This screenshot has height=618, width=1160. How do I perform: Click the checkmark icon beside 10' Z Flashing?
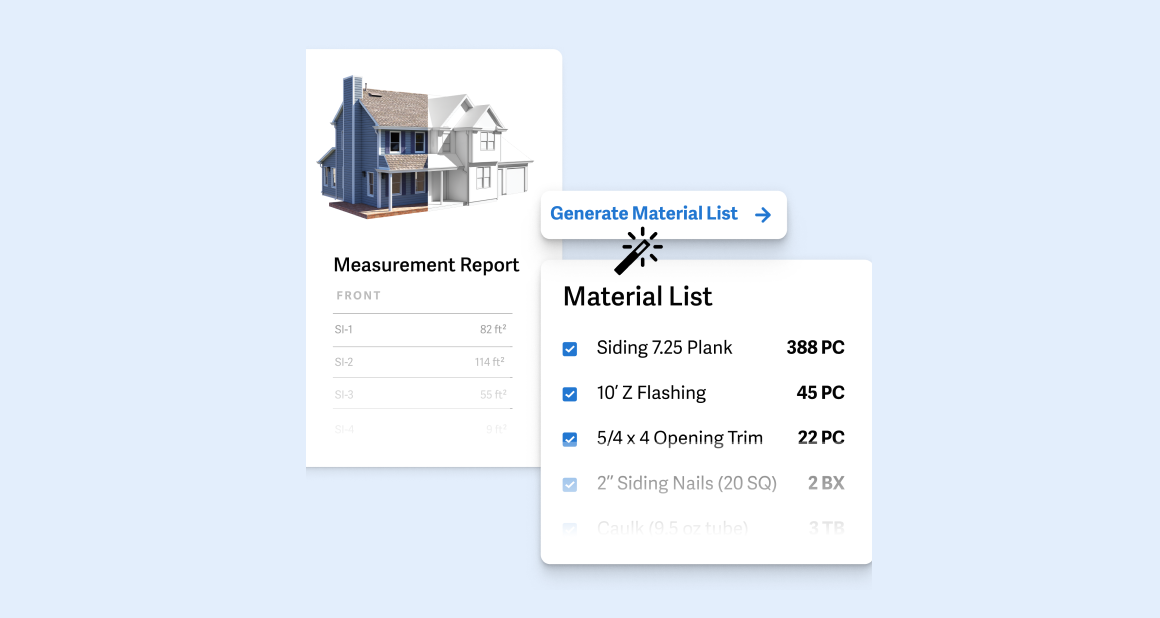click(x=570, y=393)
